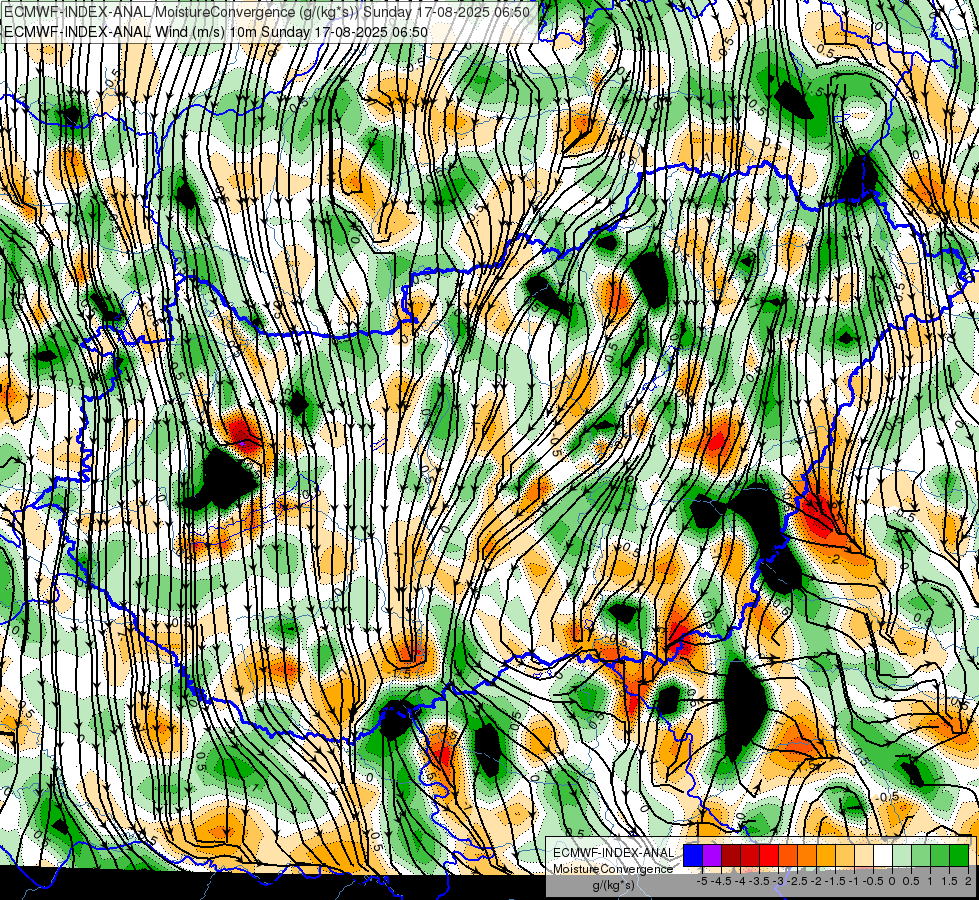Click the legend scale value 2
This screenshot has height=900, width=979.
[x=968, y=881]
